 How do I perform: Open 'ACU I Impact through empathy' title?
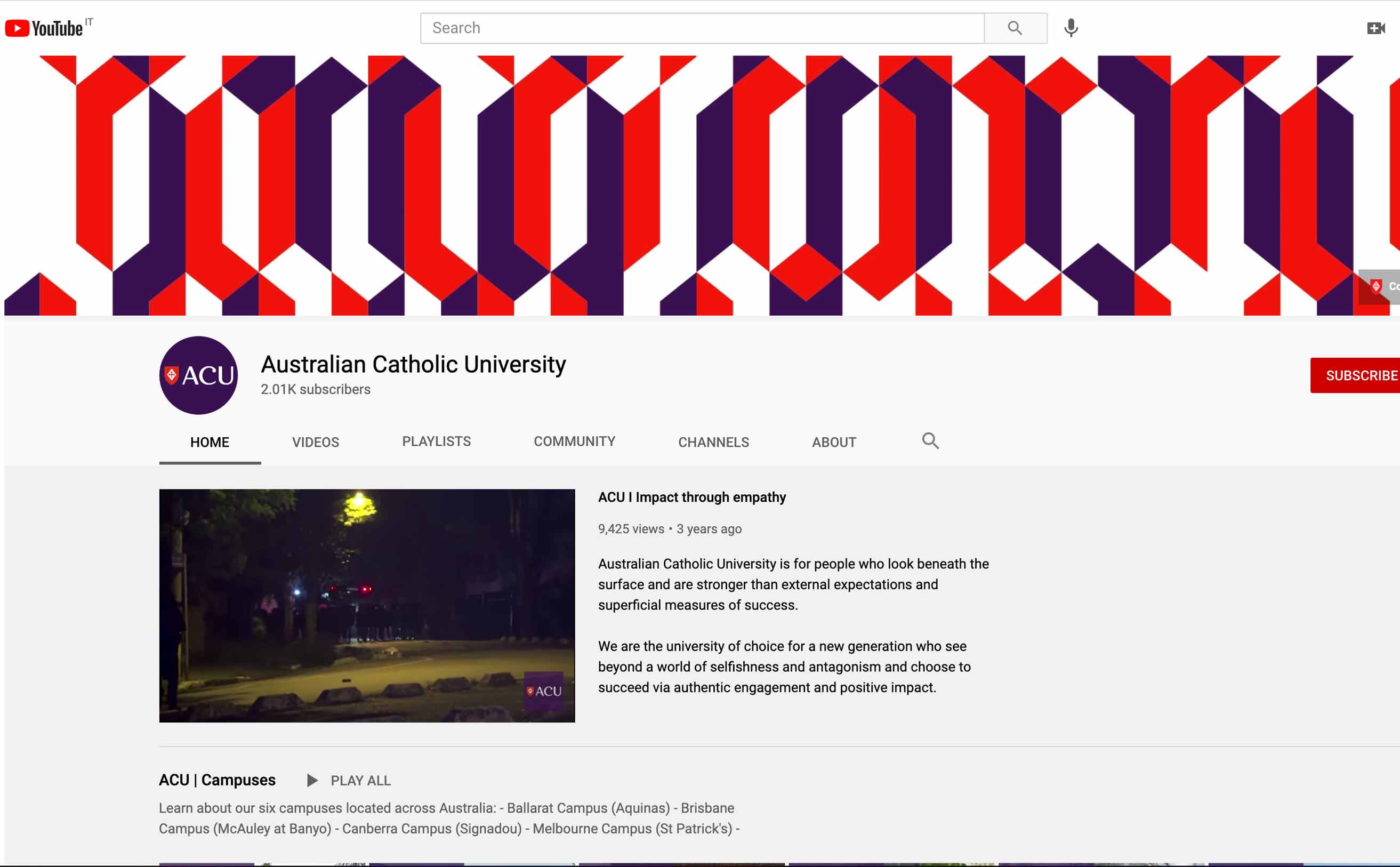(x=692, y=497)
